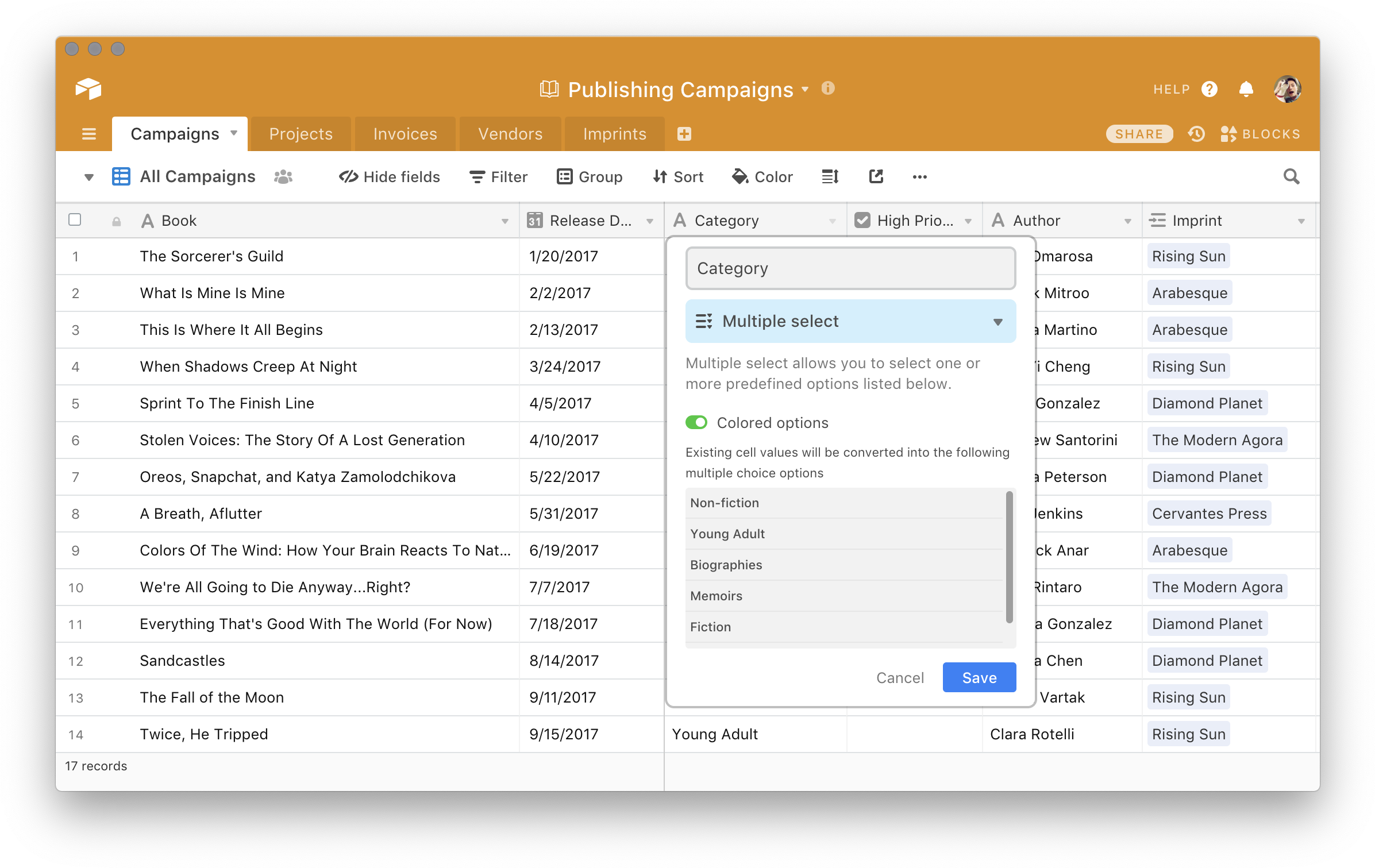Screen dimensions: 1375x868
Task: Expand the Imprint column header dropdown
Action: tap(1301, 221)
